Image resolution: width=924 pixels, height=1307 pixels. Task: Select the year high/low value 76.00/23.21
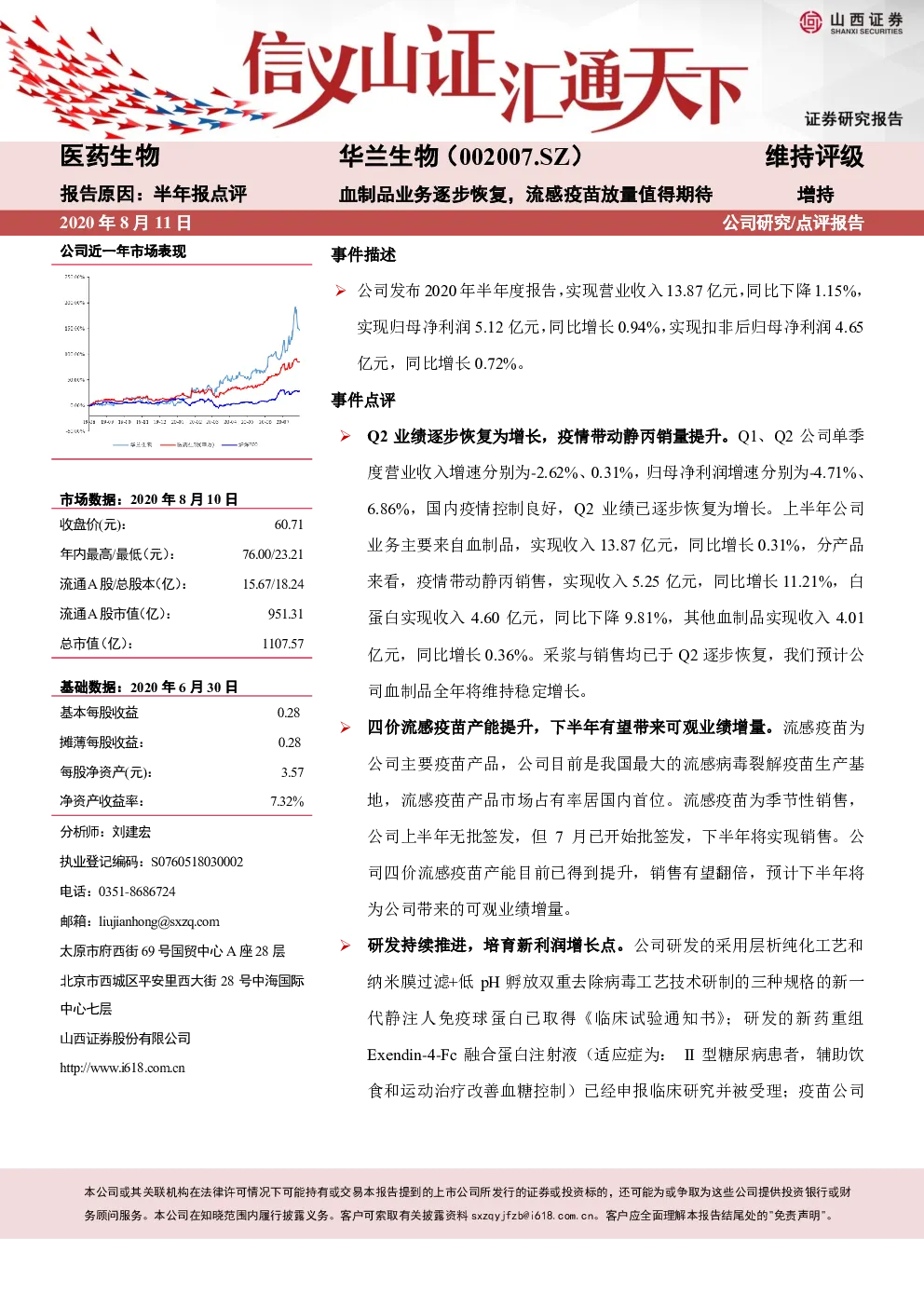[273, 554]
